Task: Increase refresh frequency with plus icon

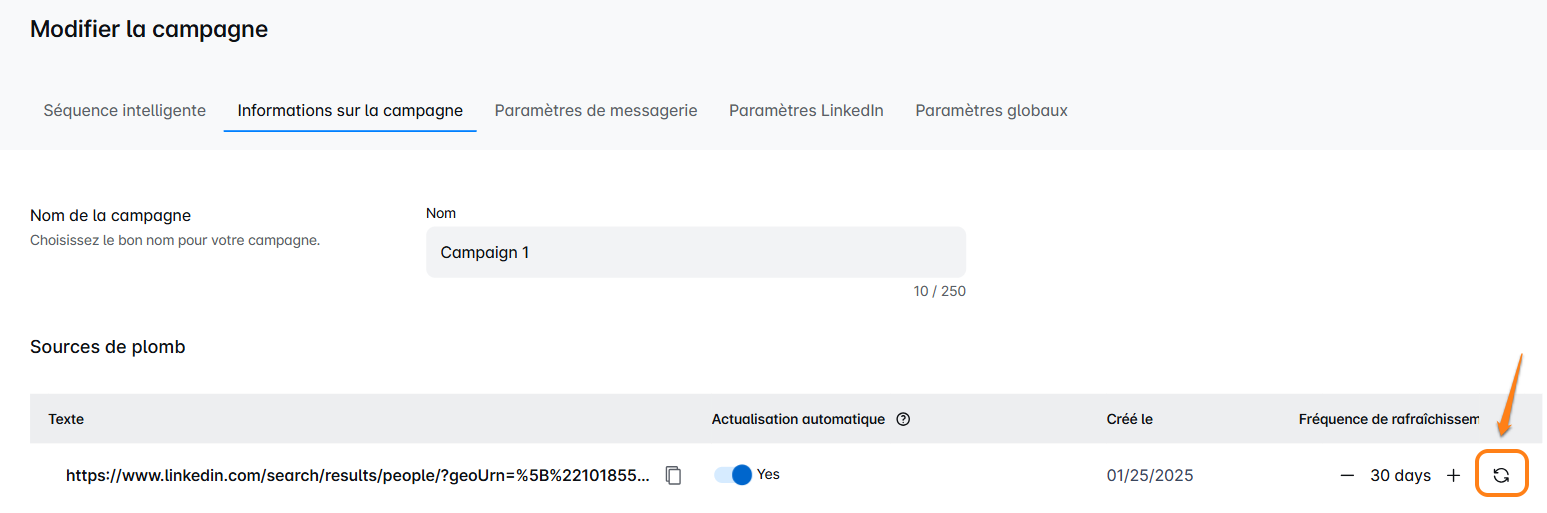Action: tap(1454, 476)
